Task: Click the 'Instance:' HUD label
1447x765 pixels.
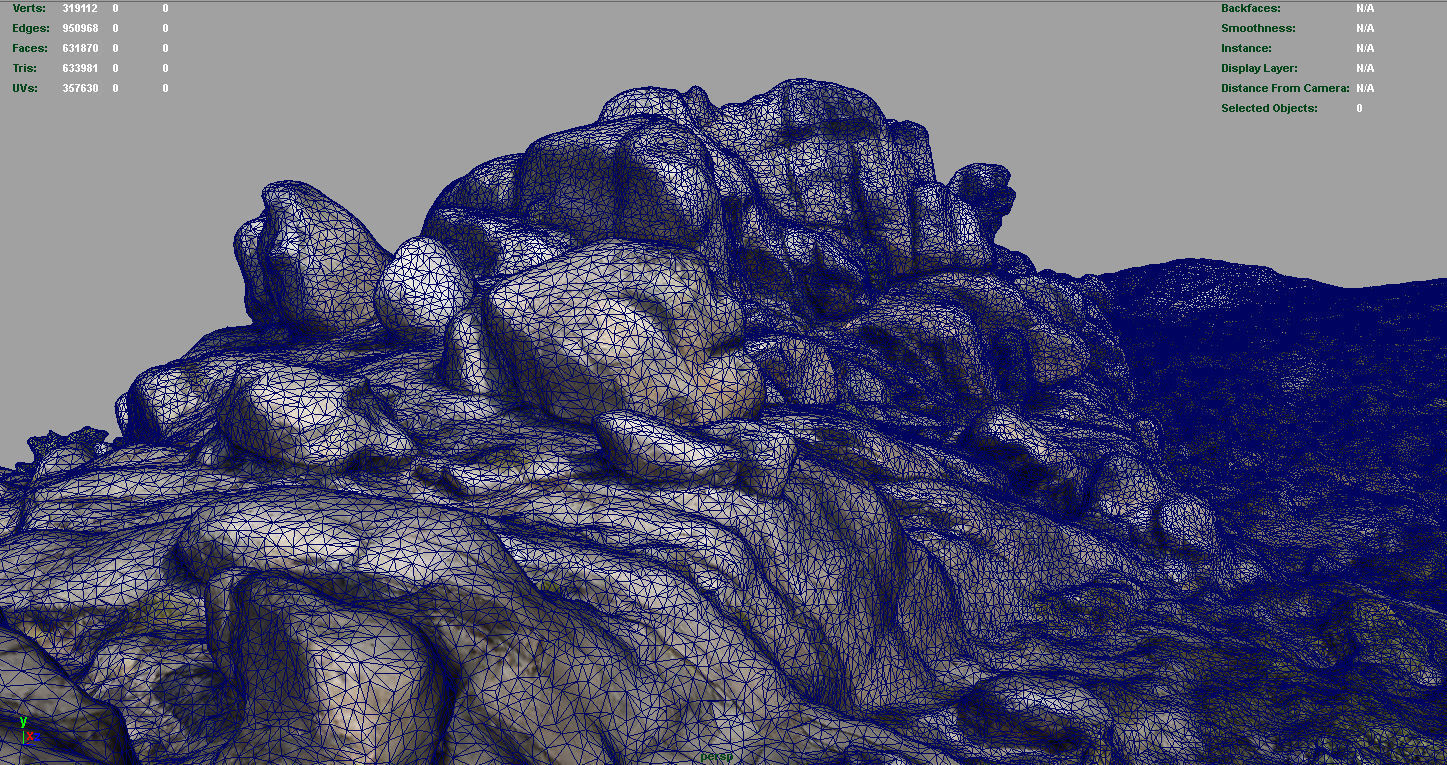Action: point(1246,48)
